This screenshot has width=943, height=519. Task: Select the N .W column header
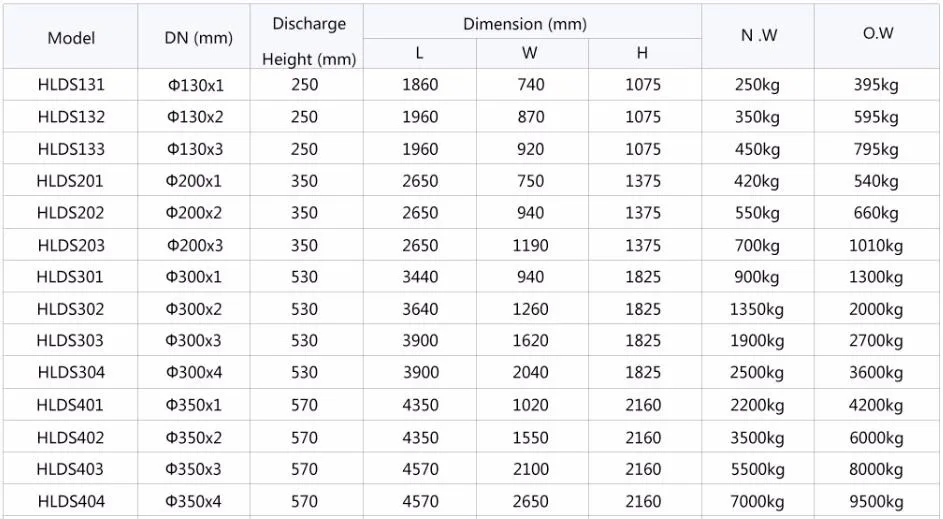(759, 35)
